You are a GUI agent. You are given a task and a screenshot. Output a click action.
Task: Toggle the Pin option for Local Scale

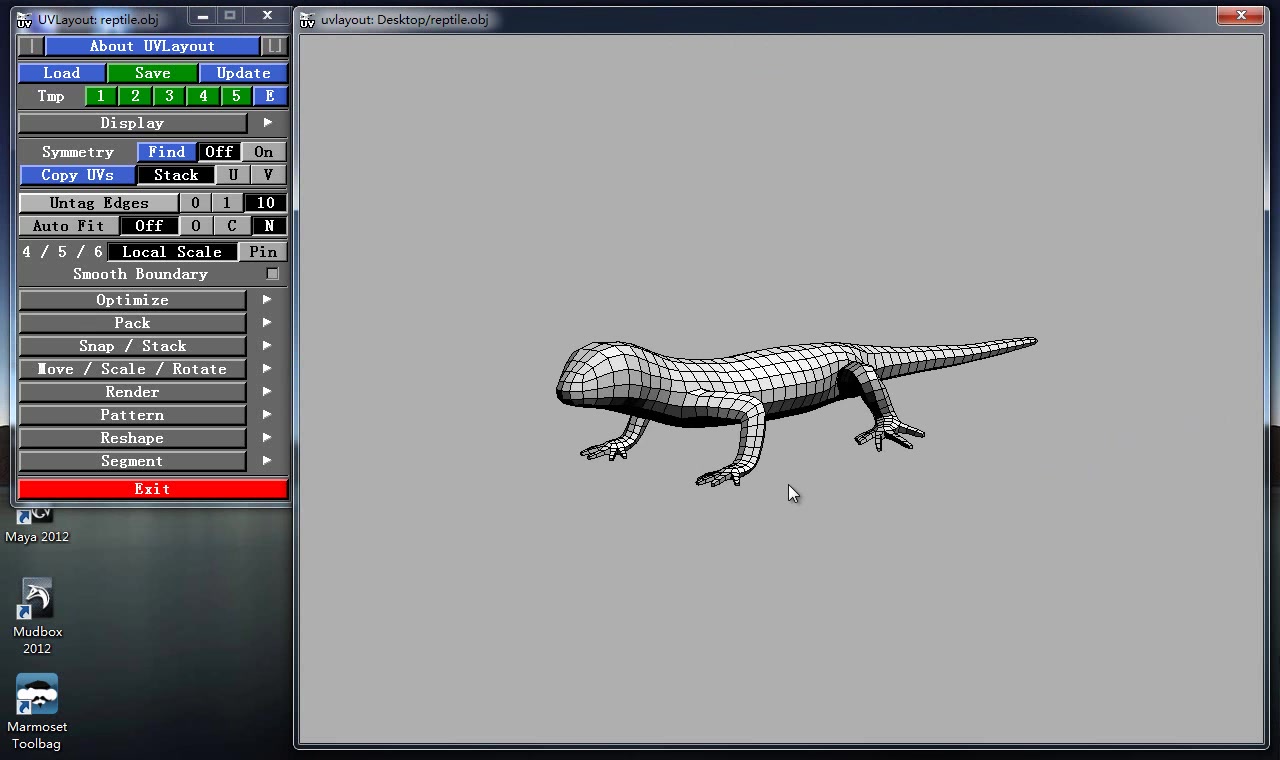coord(263,252)
